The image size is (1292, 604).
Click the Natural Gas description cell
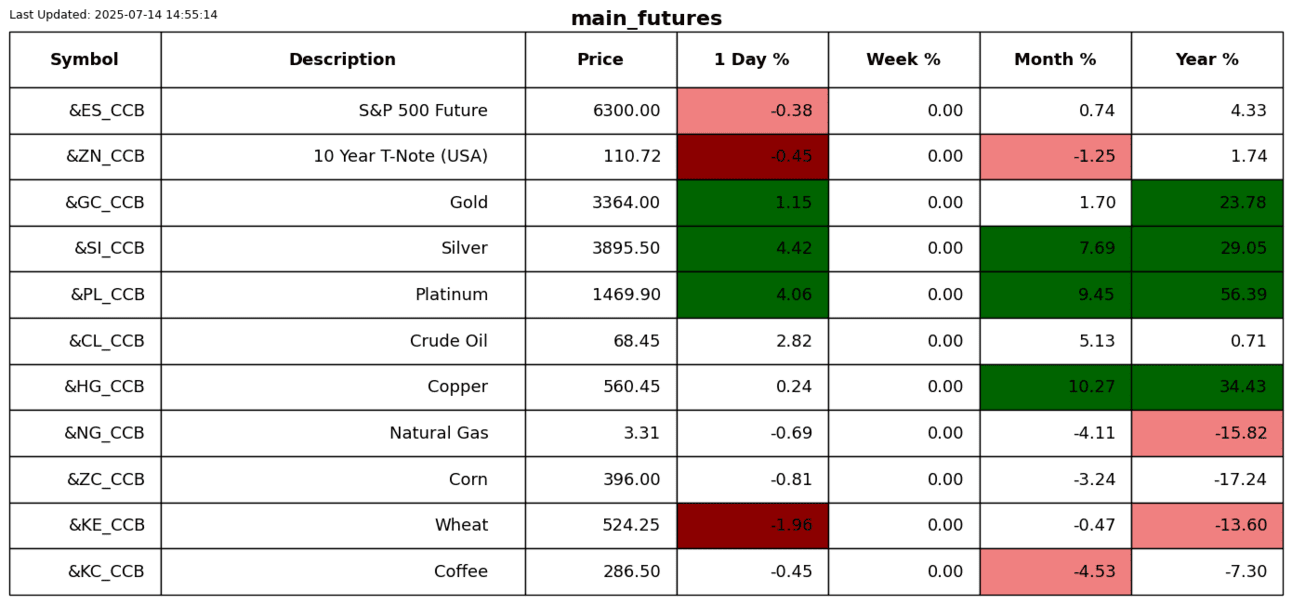(438, 434)
